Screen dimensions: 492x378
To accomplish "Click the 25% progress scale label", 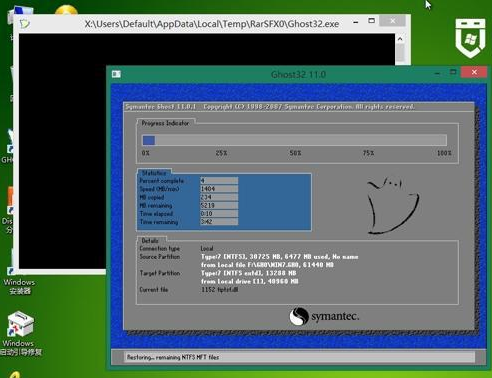I will pyautogui.click(x=221, y=153).
